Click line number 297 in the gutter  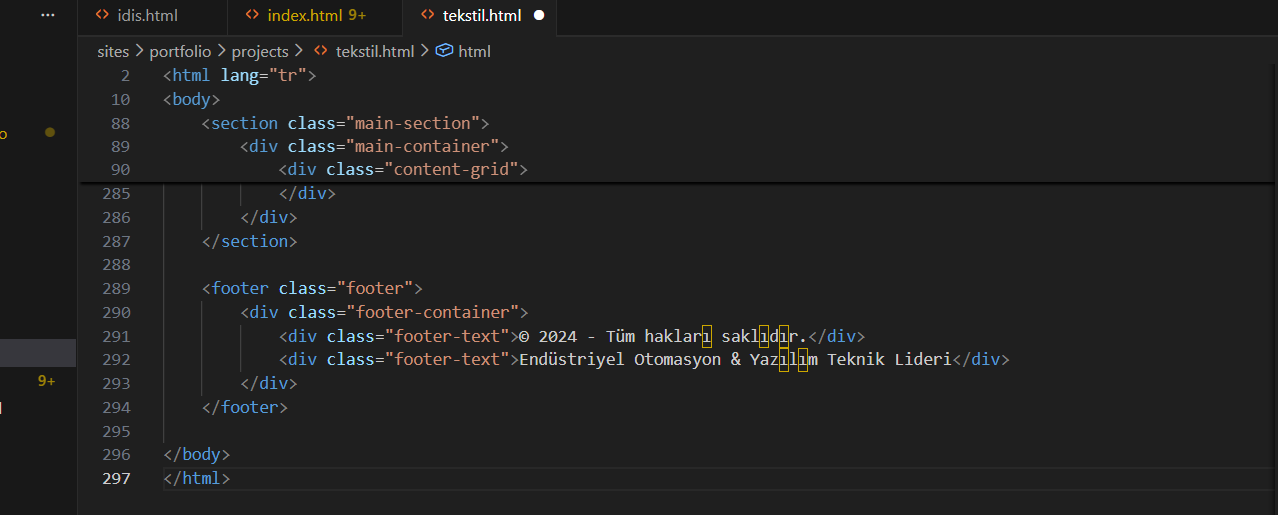tap(116, 478)
